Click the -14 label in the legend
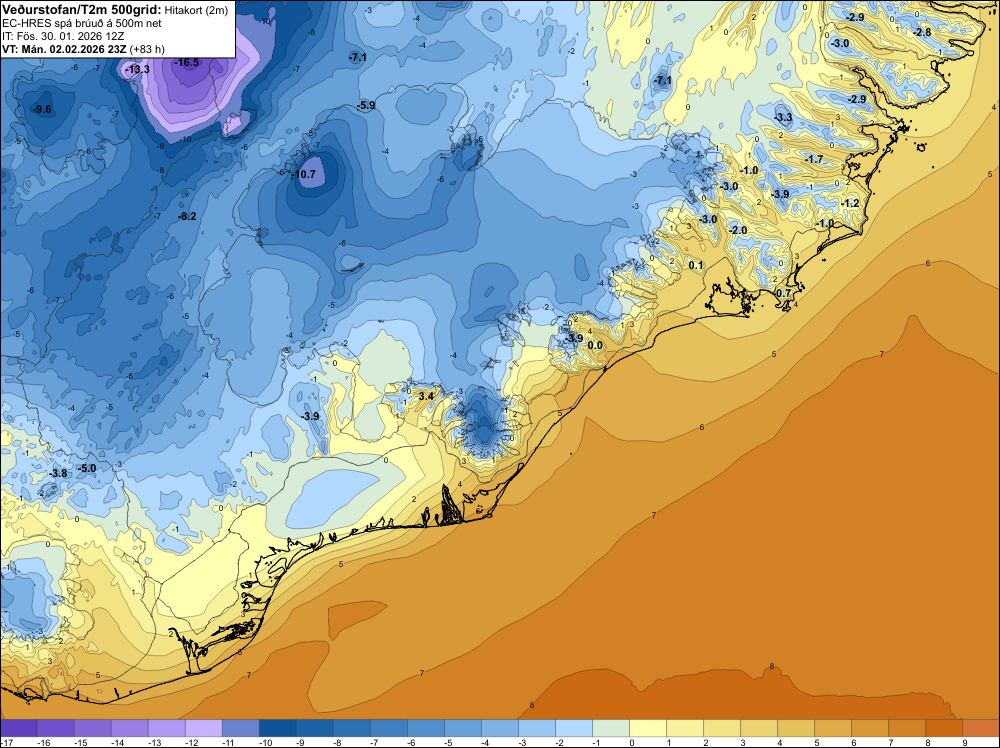The image size is (1000, 748). pyautogui.click(x=117, y=742)
